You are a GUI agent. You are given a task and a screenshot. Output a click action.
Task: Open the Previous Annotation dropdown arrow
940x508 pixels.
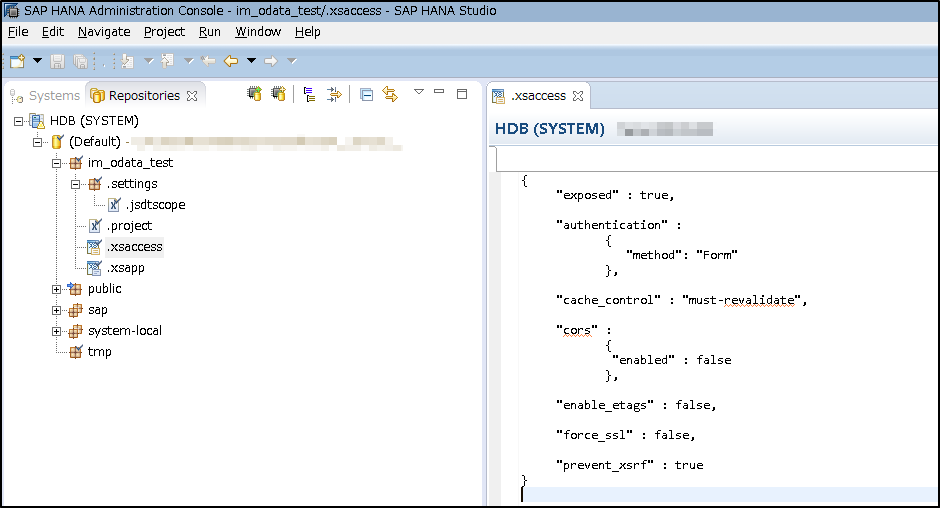[188, 61]
